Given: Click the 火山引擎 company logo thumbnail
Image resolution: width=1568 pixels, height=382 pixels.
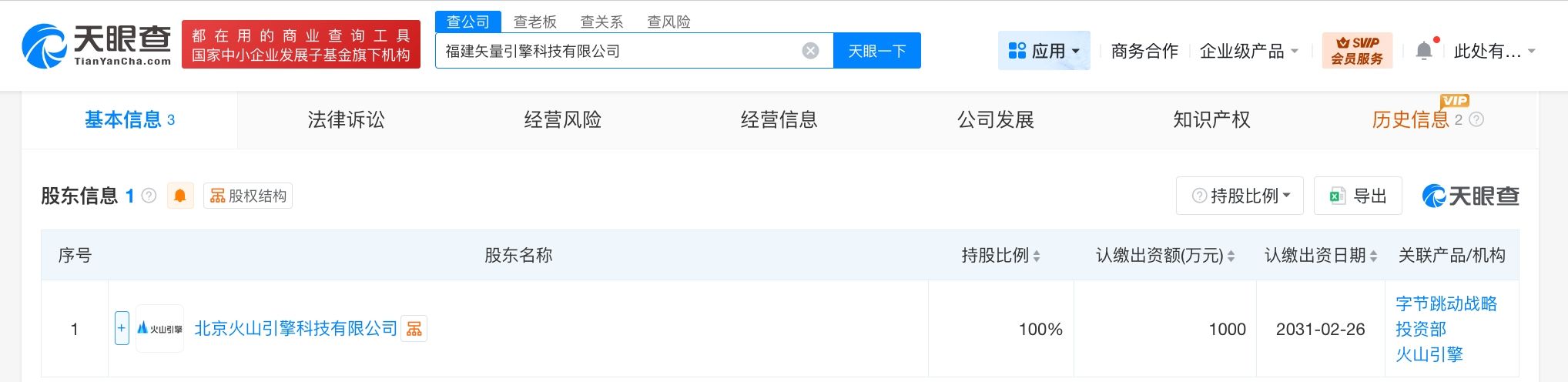Looking at the screenshot, I should pyautogui.click(x=160, y=329).
